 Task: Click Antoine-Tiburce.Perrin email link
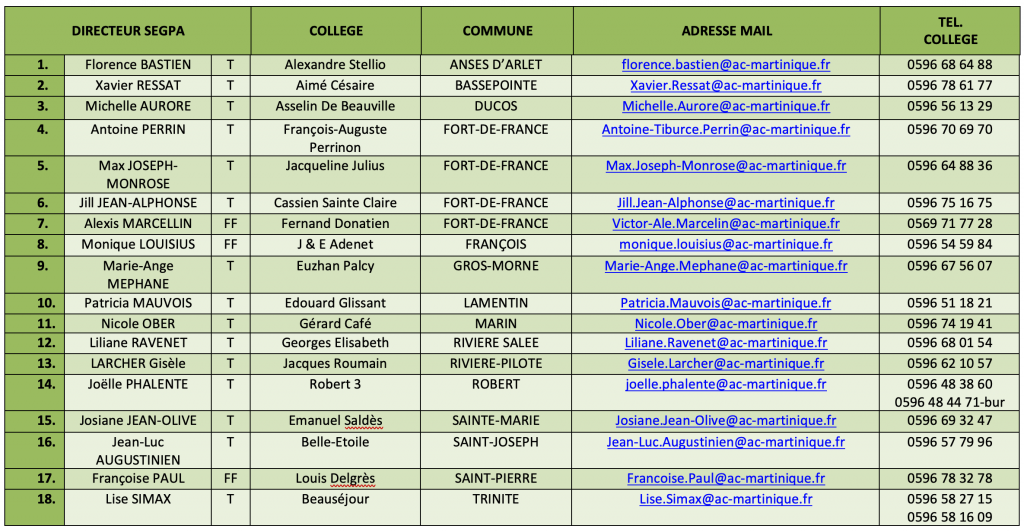(726, 130)
